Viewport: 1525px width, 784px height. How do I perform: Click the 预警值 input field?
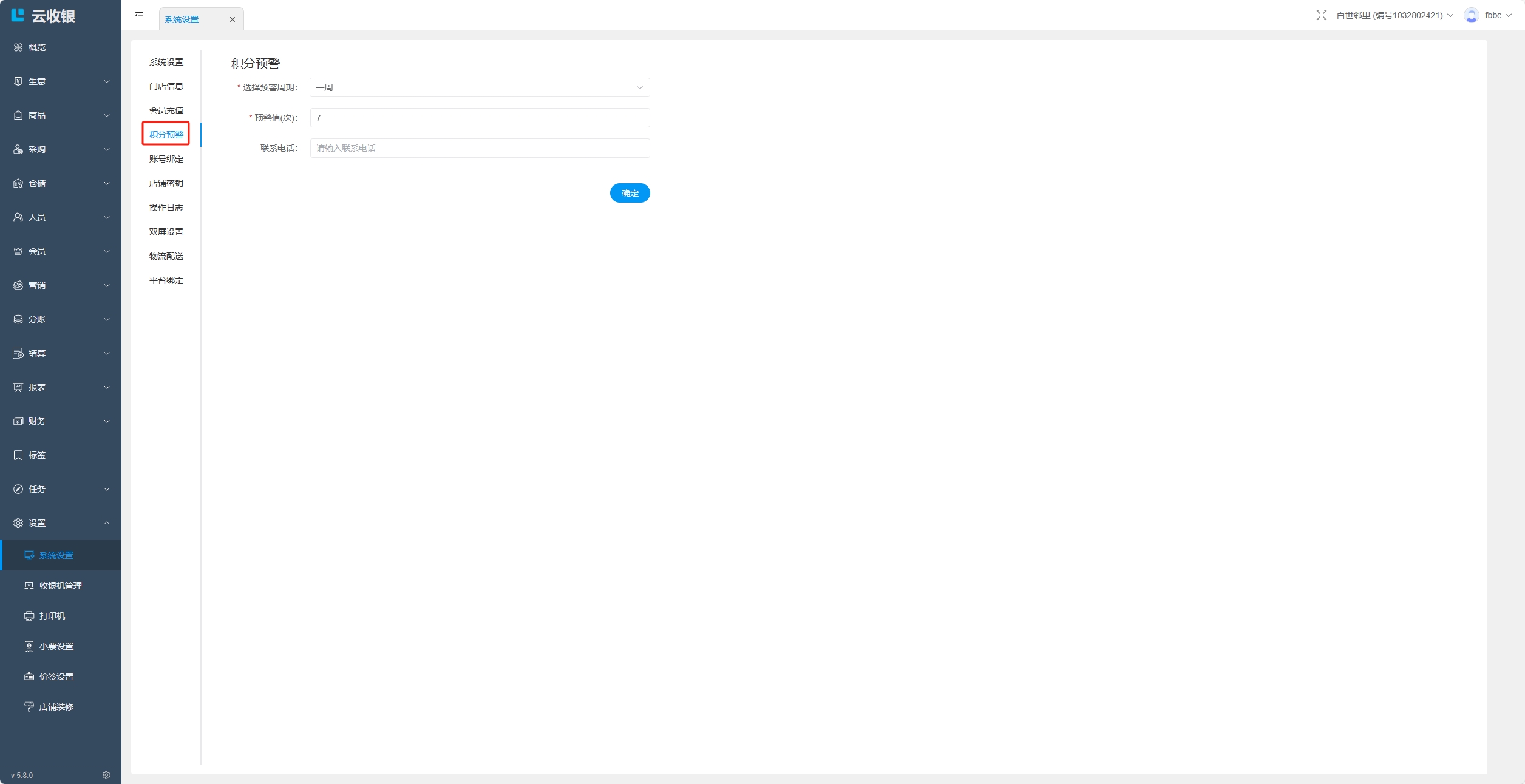[479, 118]
